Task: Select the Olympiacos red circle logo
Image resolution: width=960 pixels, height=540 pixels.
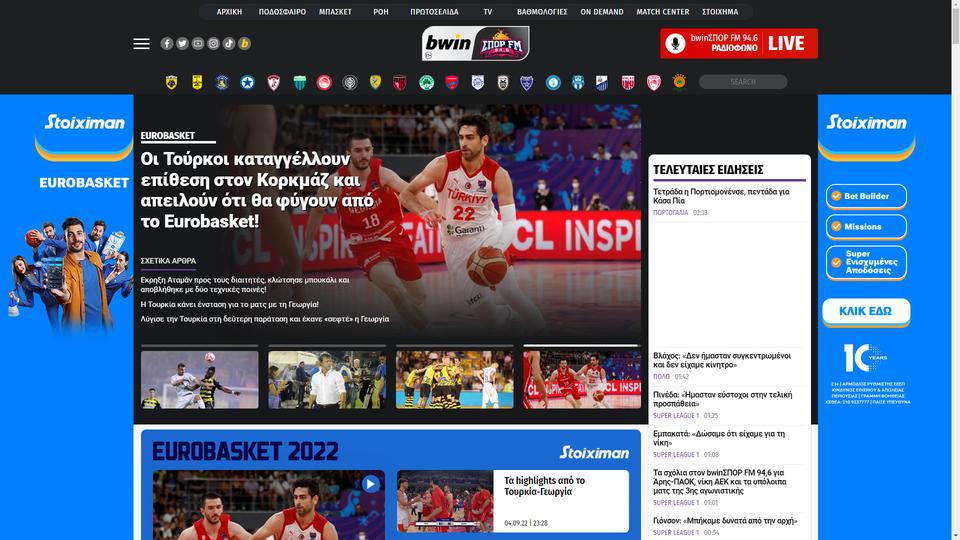Action: [324, 82]
